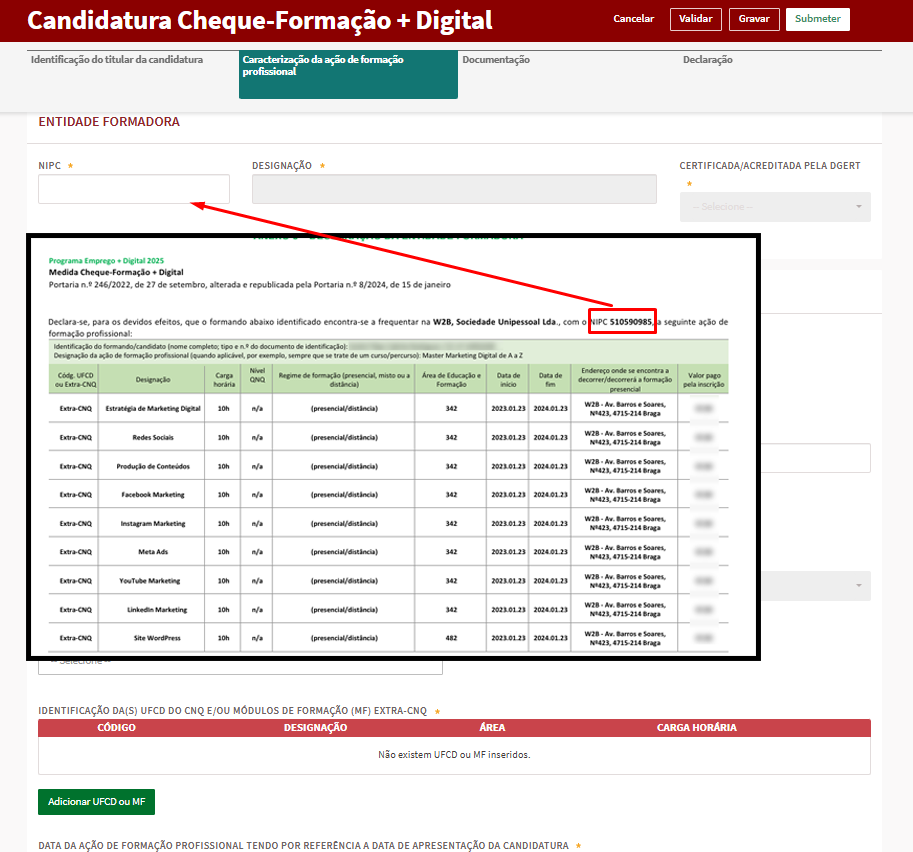Viewport: 913px width, 852px height.
Task: Click the Adicionar UFCD ou MF button
Action: (96, 802)
